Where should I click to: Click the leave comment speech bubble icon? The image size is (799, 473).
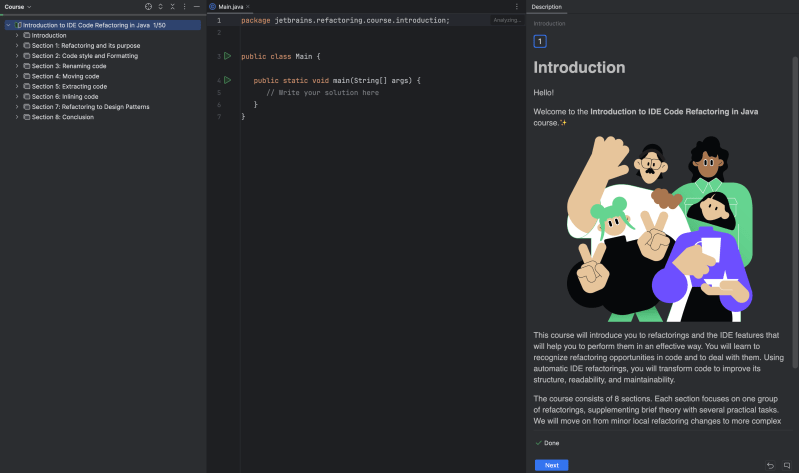787,465
